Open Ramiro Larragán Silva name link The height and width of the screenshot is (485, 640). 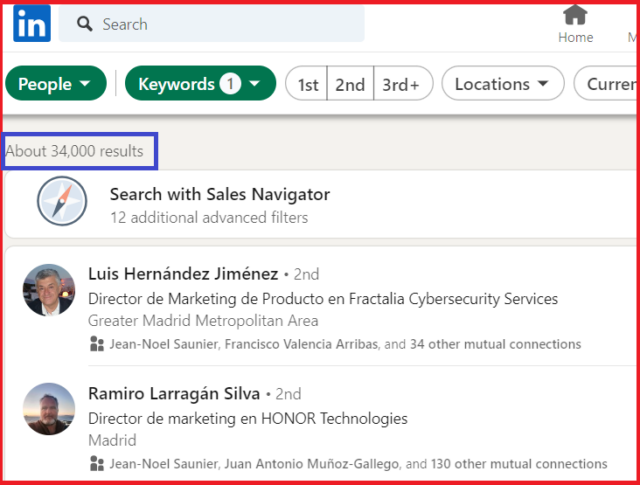tap(174, 394)
